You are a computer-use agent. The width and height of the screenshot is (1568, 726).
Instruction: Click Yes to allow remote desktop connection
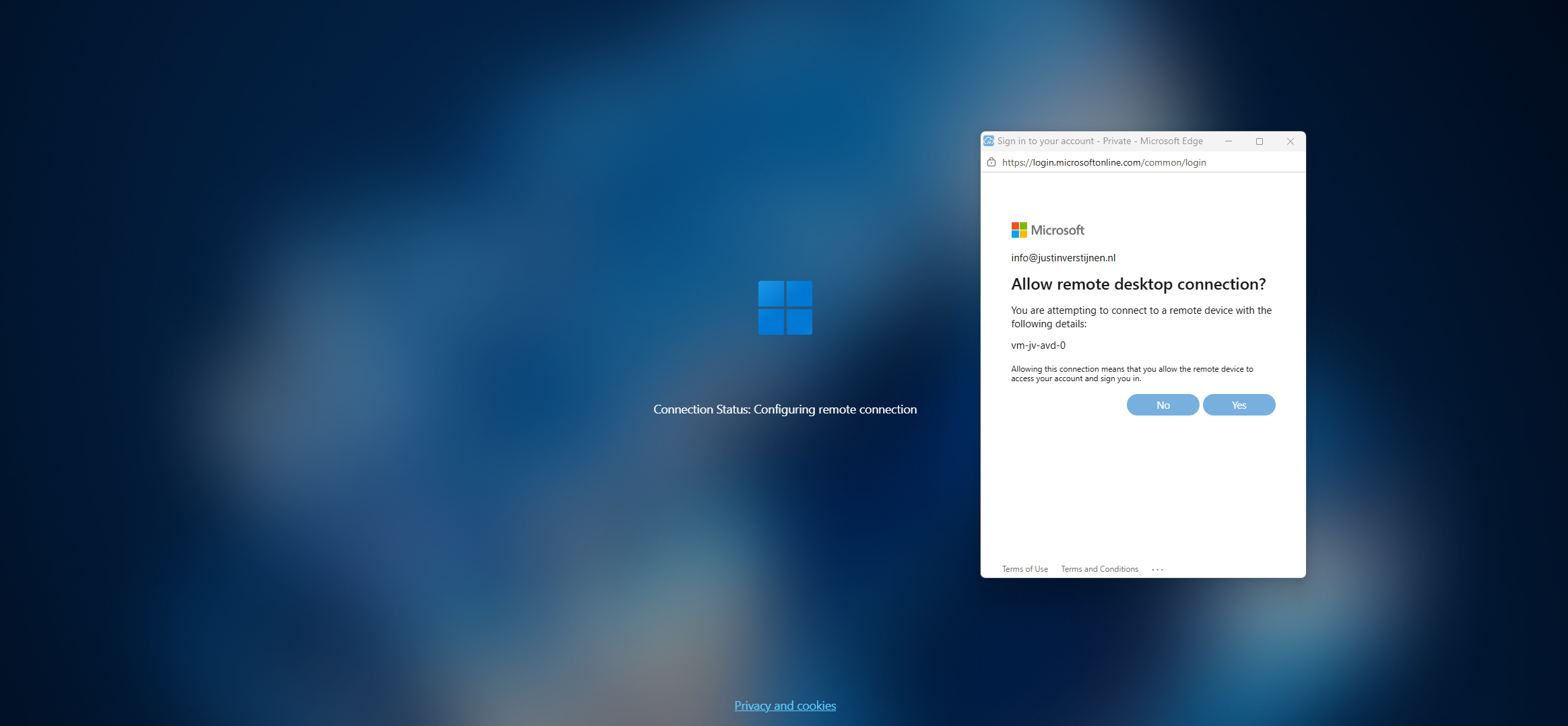tap(1239, 405)
